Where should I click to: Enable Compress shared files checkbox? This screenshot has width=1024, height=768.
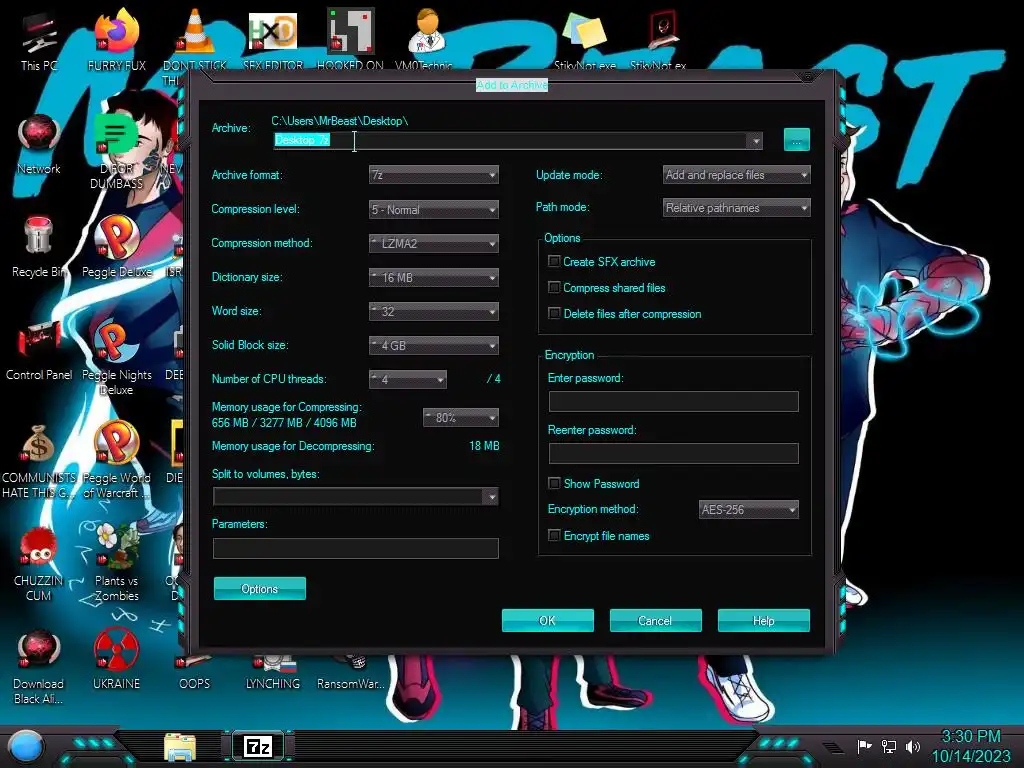(554, 287)
